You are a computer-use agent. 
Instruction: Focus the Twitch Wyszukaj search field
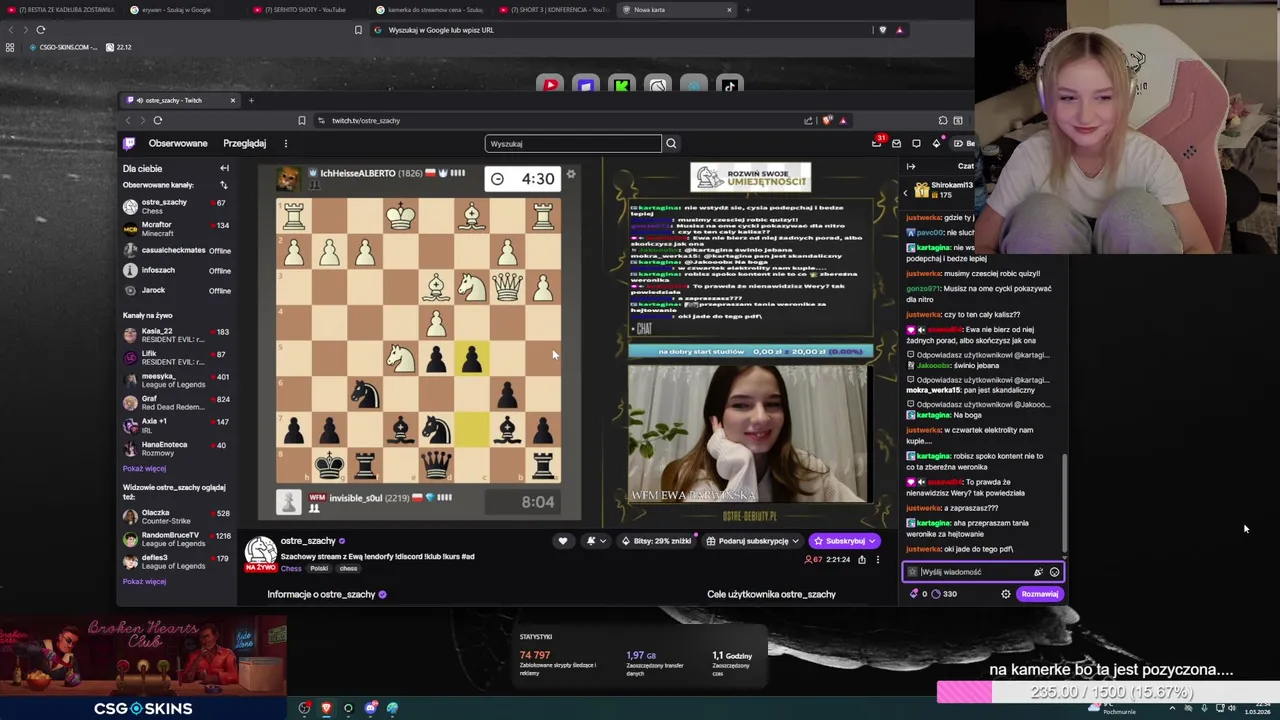pos(573,143)
